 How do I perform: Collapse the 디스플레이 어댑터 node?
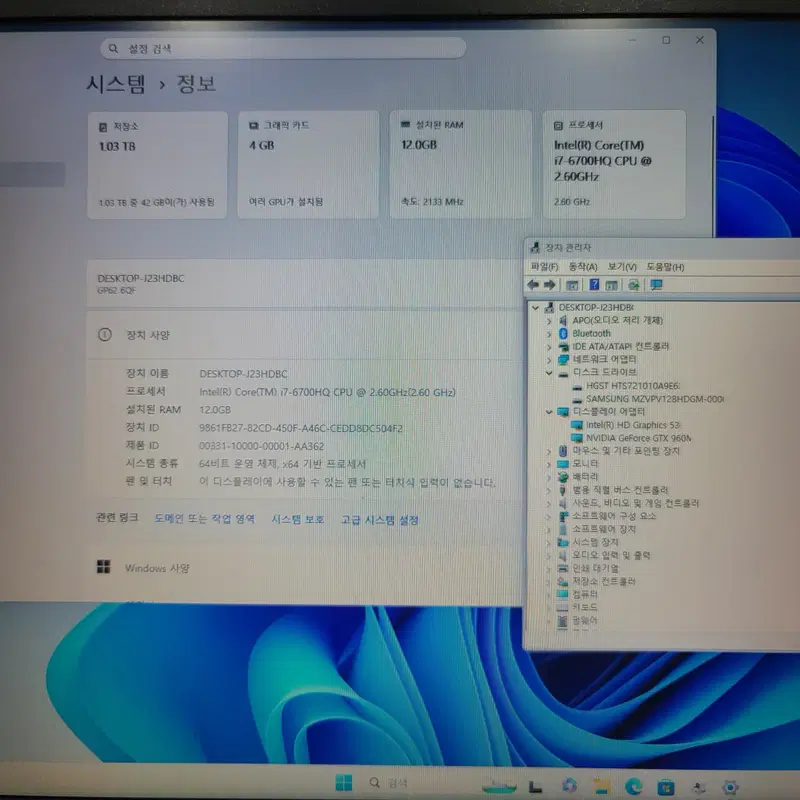pos(549,412)
